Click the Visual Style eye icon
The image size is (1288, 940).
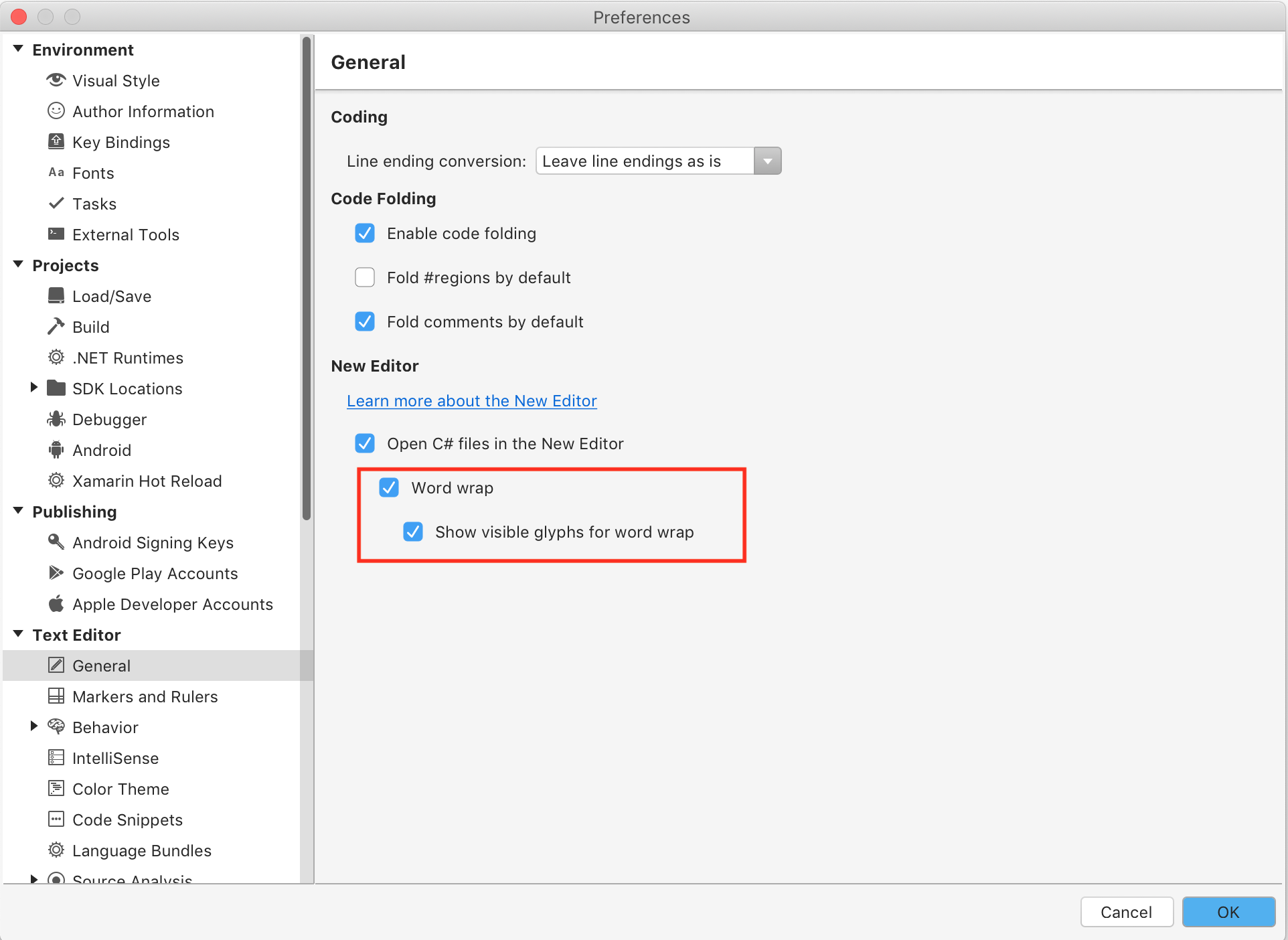click(x=56, y=80)
